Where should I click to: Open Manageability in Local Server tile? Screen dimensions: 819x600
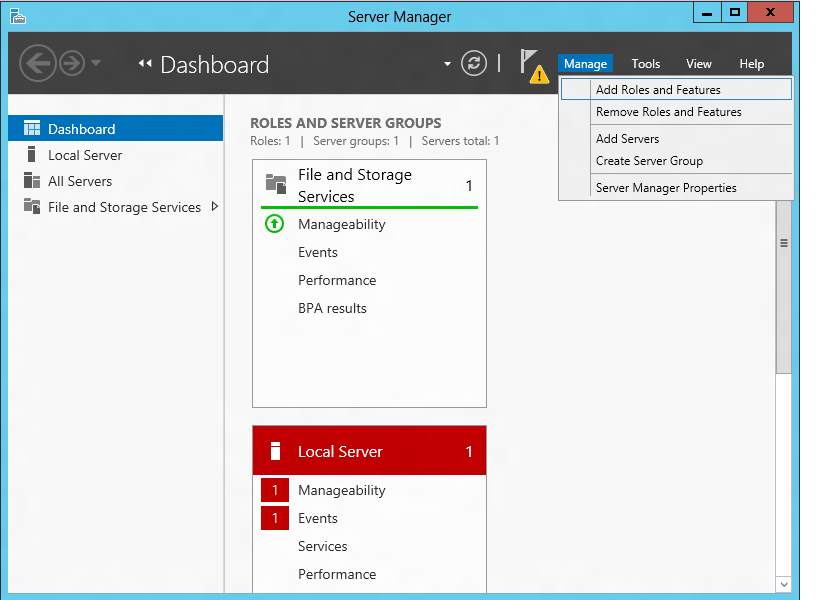click(342, 490)
